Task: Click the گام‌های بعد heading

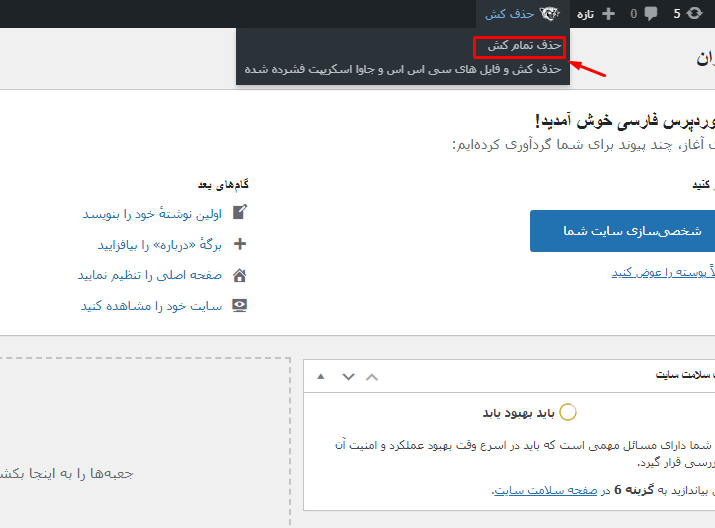Action: click(223, 184)
